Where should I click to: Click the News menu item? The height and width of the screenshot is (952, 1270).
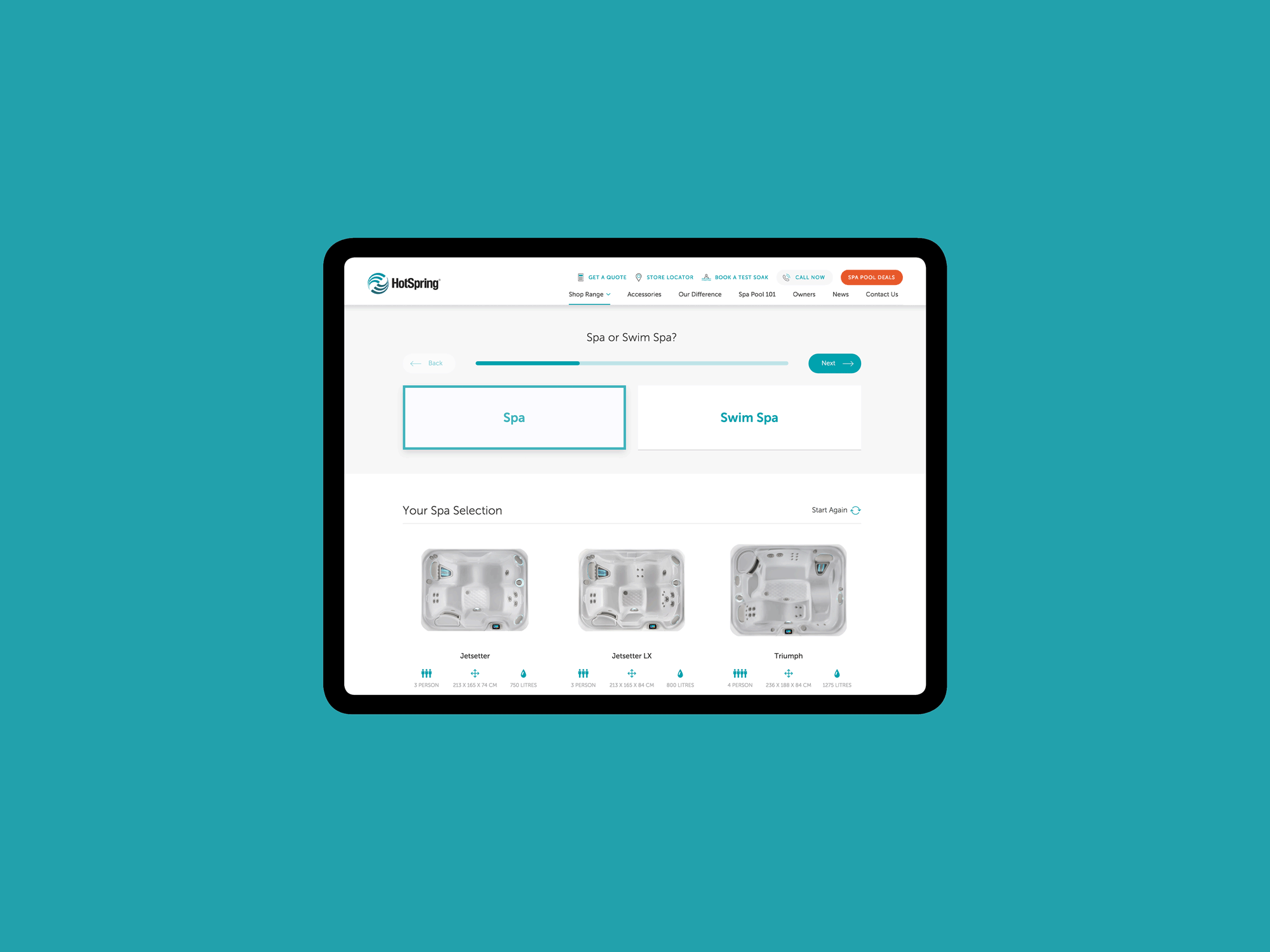[x=841, y=294]
